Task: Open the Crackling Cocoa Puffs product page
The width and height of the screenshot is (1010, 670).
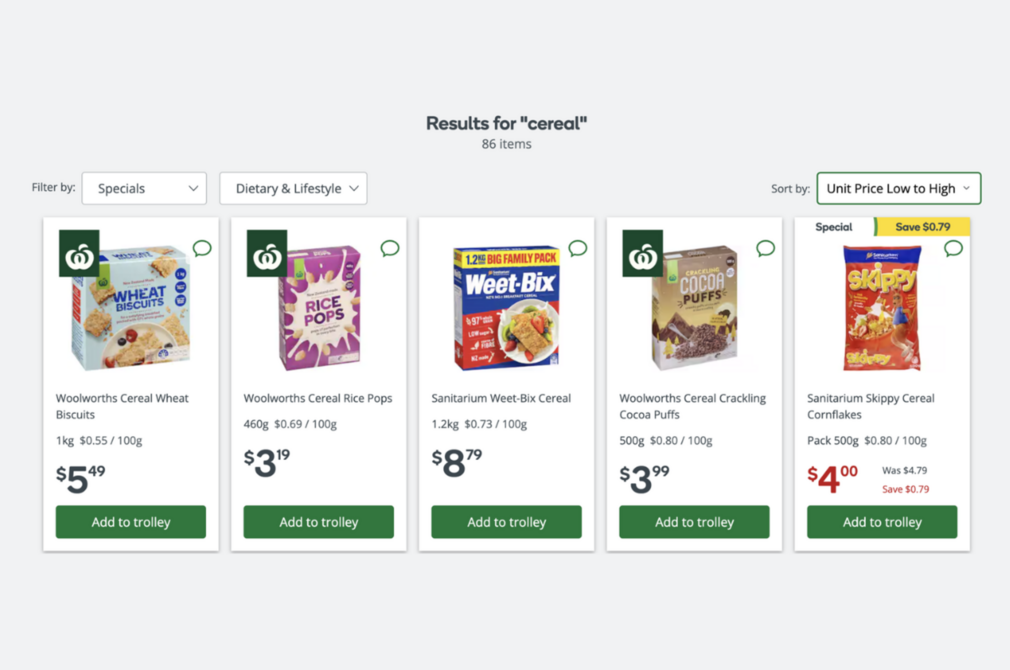Action: [693, 406]
